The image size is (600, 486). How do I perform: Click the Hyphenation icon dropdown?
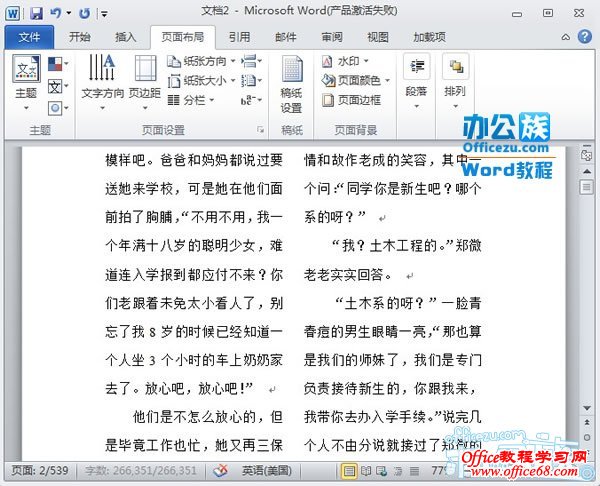[251, 100]
